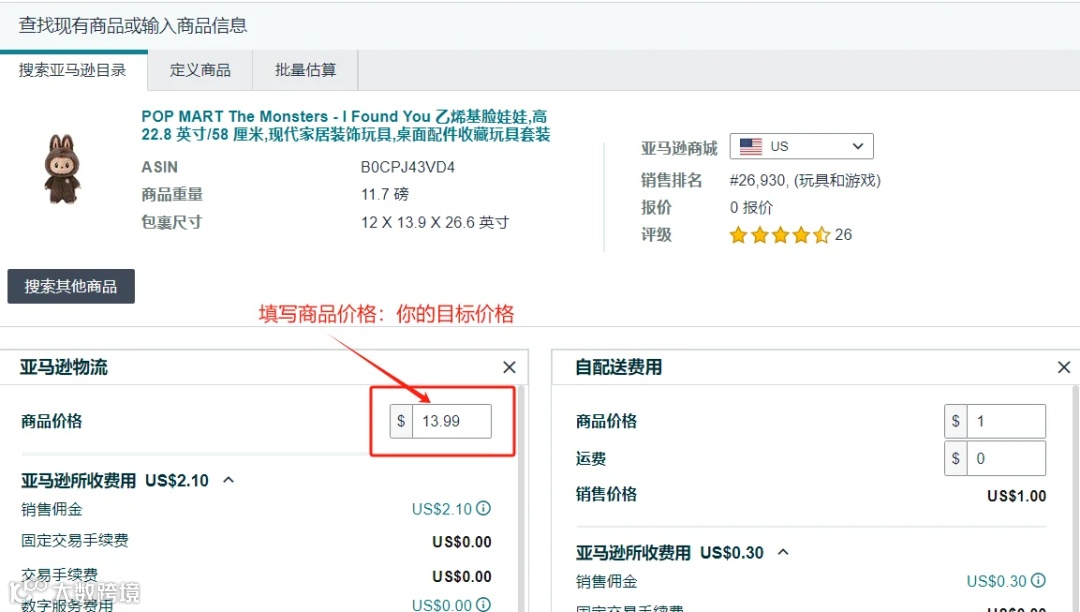
Task: Click the 亚马逊物流 商品价格 input field
Action: tap(451, 421)
